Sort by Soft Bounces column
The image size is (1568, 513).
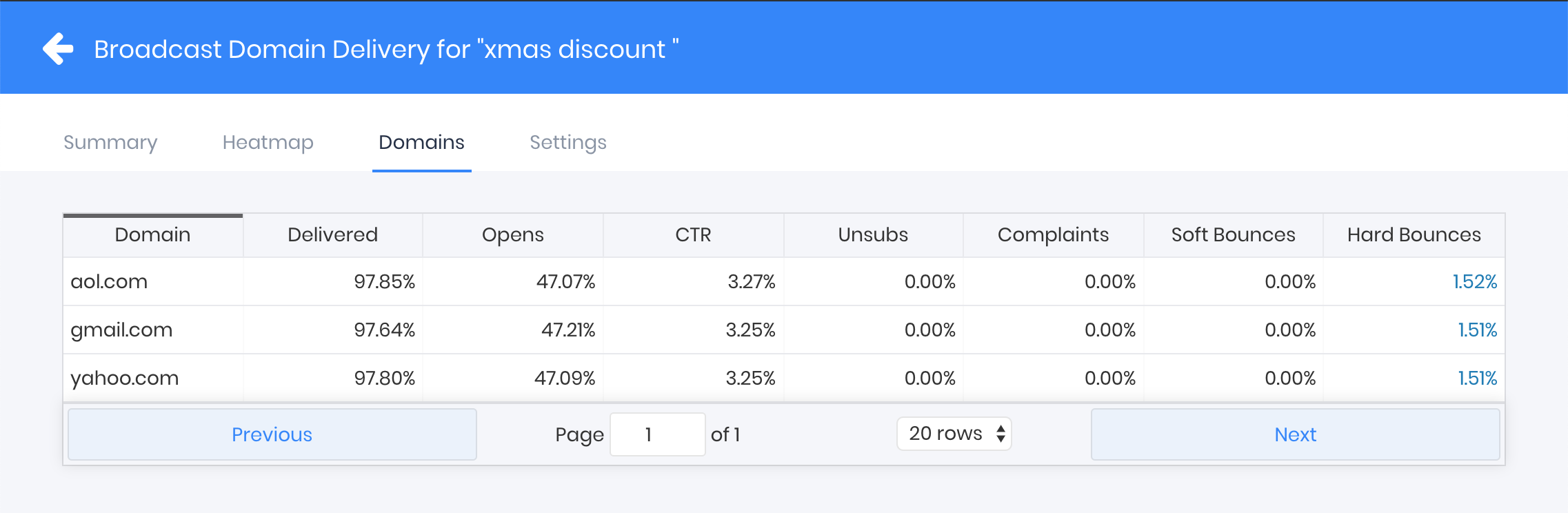pos(1233,235)
